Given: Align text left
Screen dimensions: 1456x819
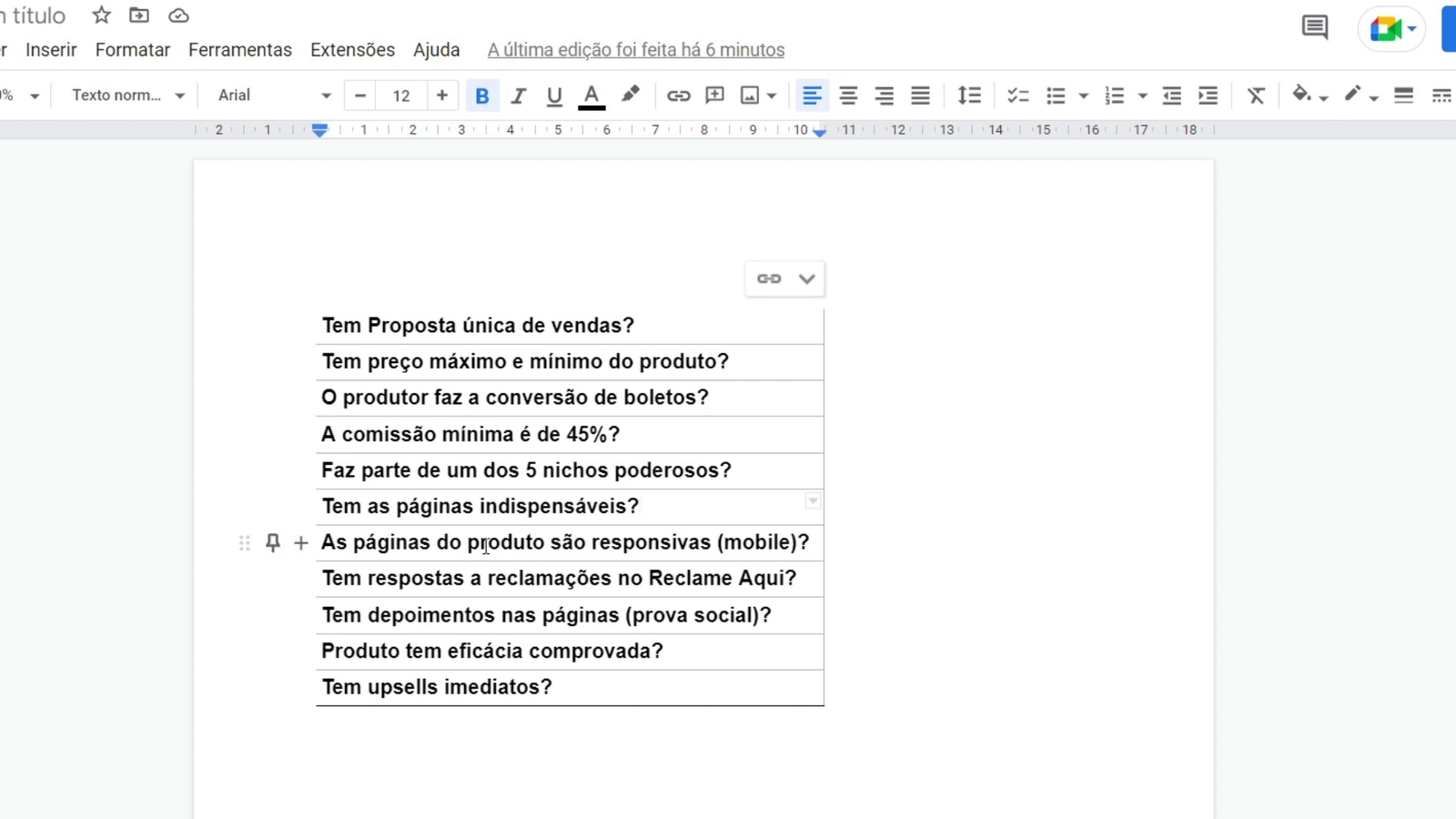Looking at the screenshot, I should tap(812, 96).
